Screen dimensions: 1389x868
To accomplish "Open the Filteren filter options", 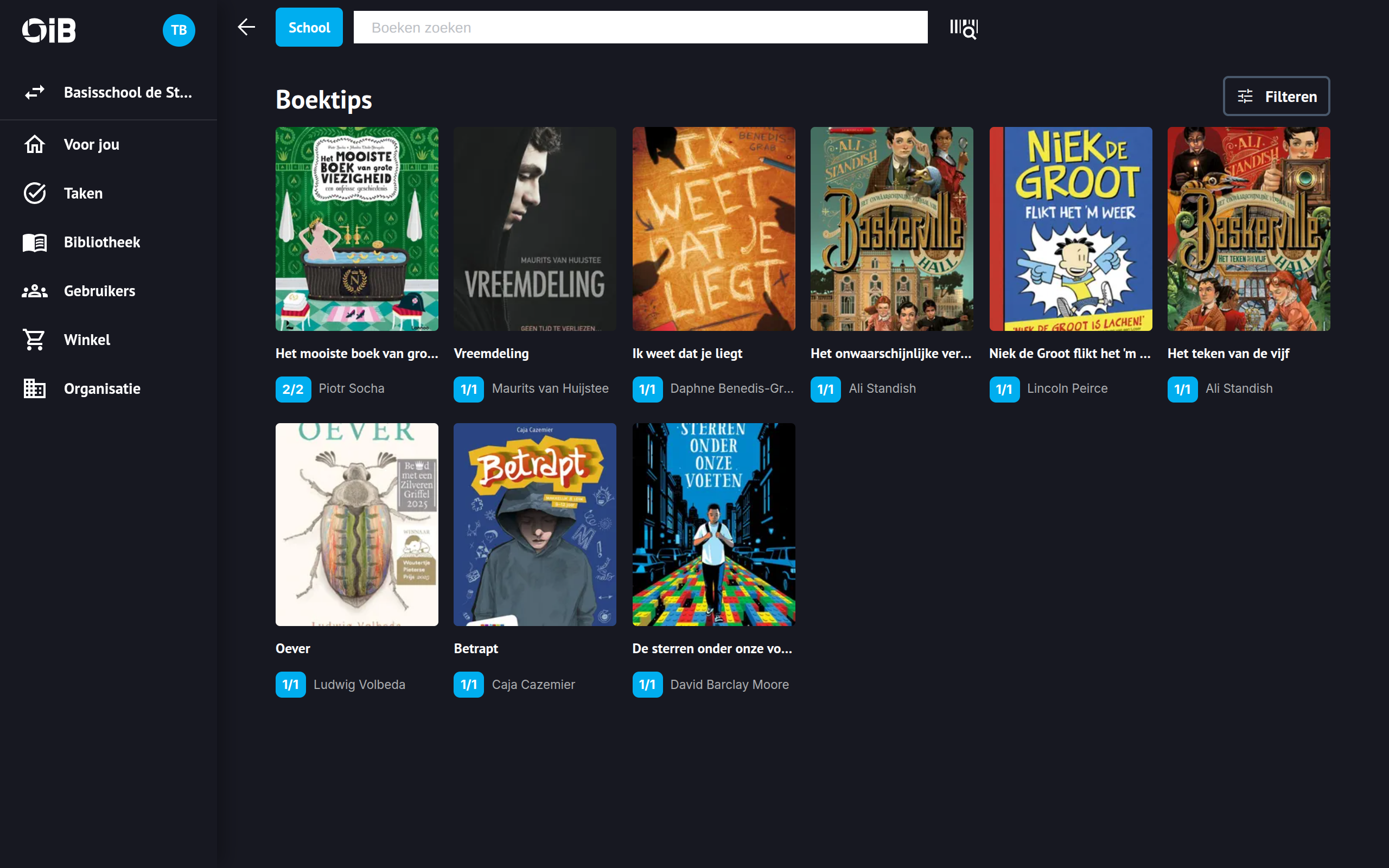I will 1276,97.
